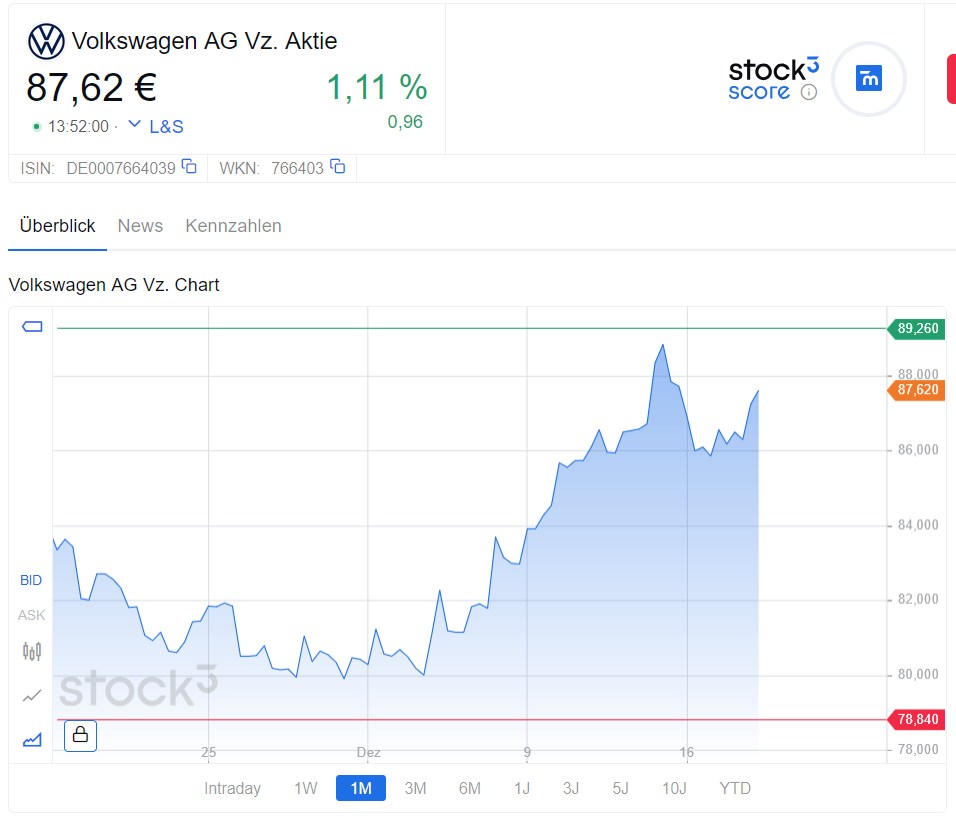Click the lock icon in chart
Viewport: 956px width, 832px height.
[x=80, y=735]
